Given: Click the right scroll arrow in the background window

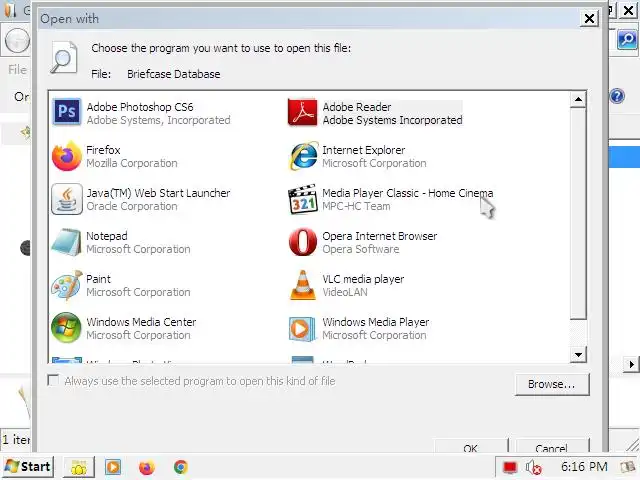Looking at the screenshot, I should pos(631,364).
